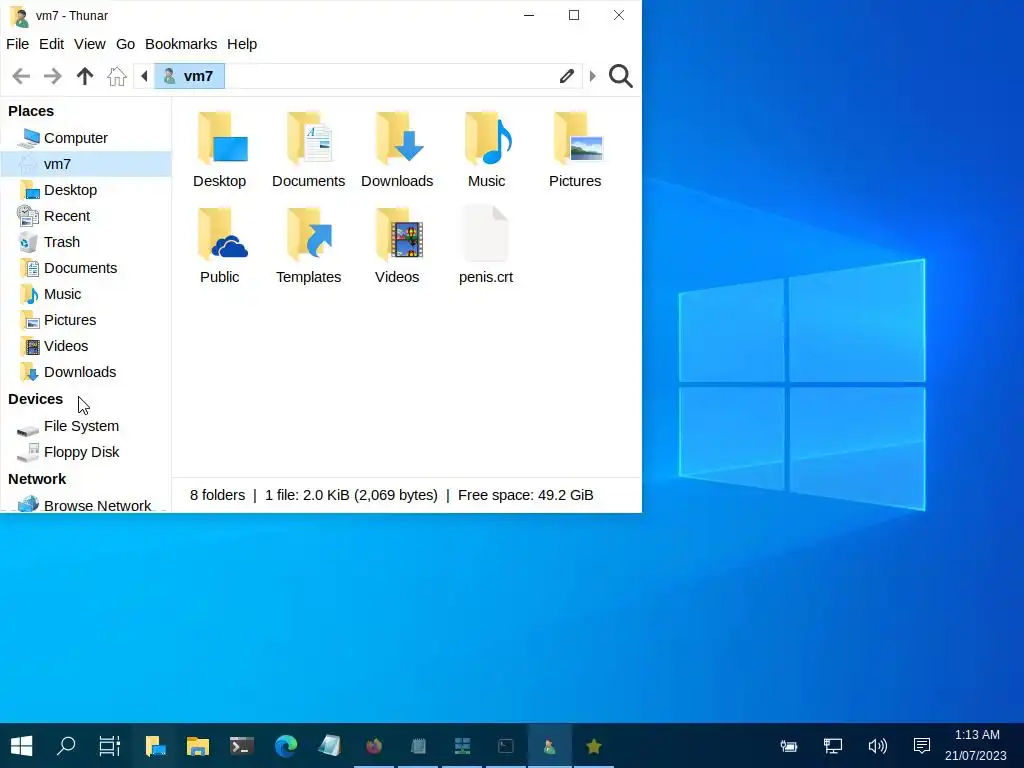Open the Help menu
1024x768 pixels.
coord(242,44)
